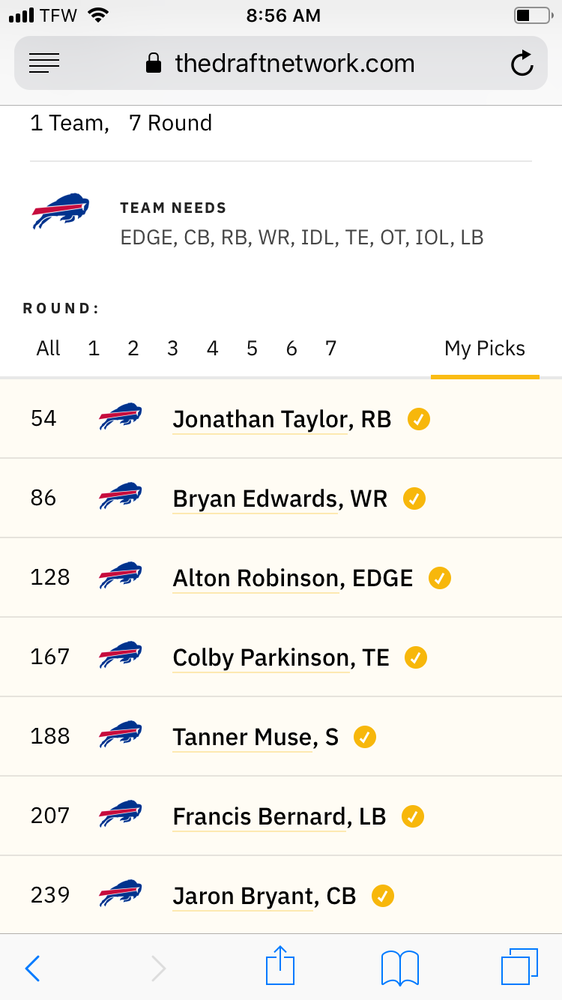
Task: Tap the checkmark next to Alton Robinson
Action: pyautogui.click(x=440, y=578)
